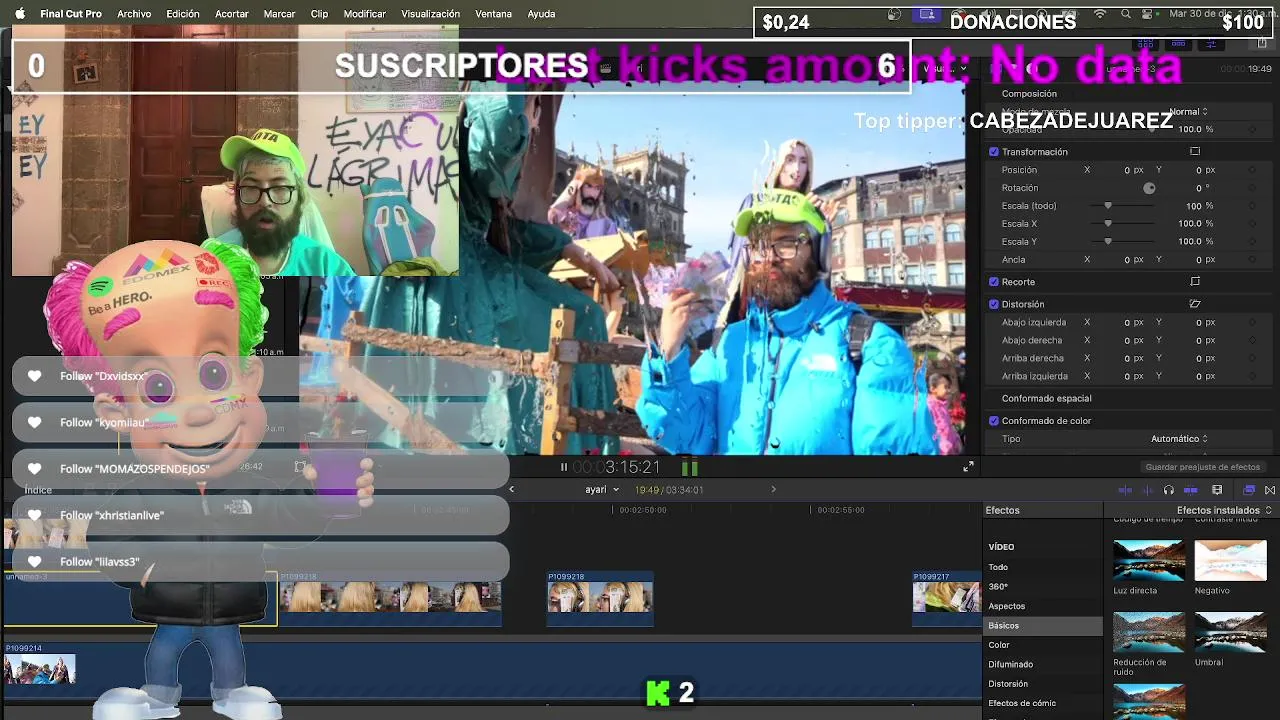Open the Visualización menu
The width and height of the screenshot is (1280, 720).
pos(430,14)
